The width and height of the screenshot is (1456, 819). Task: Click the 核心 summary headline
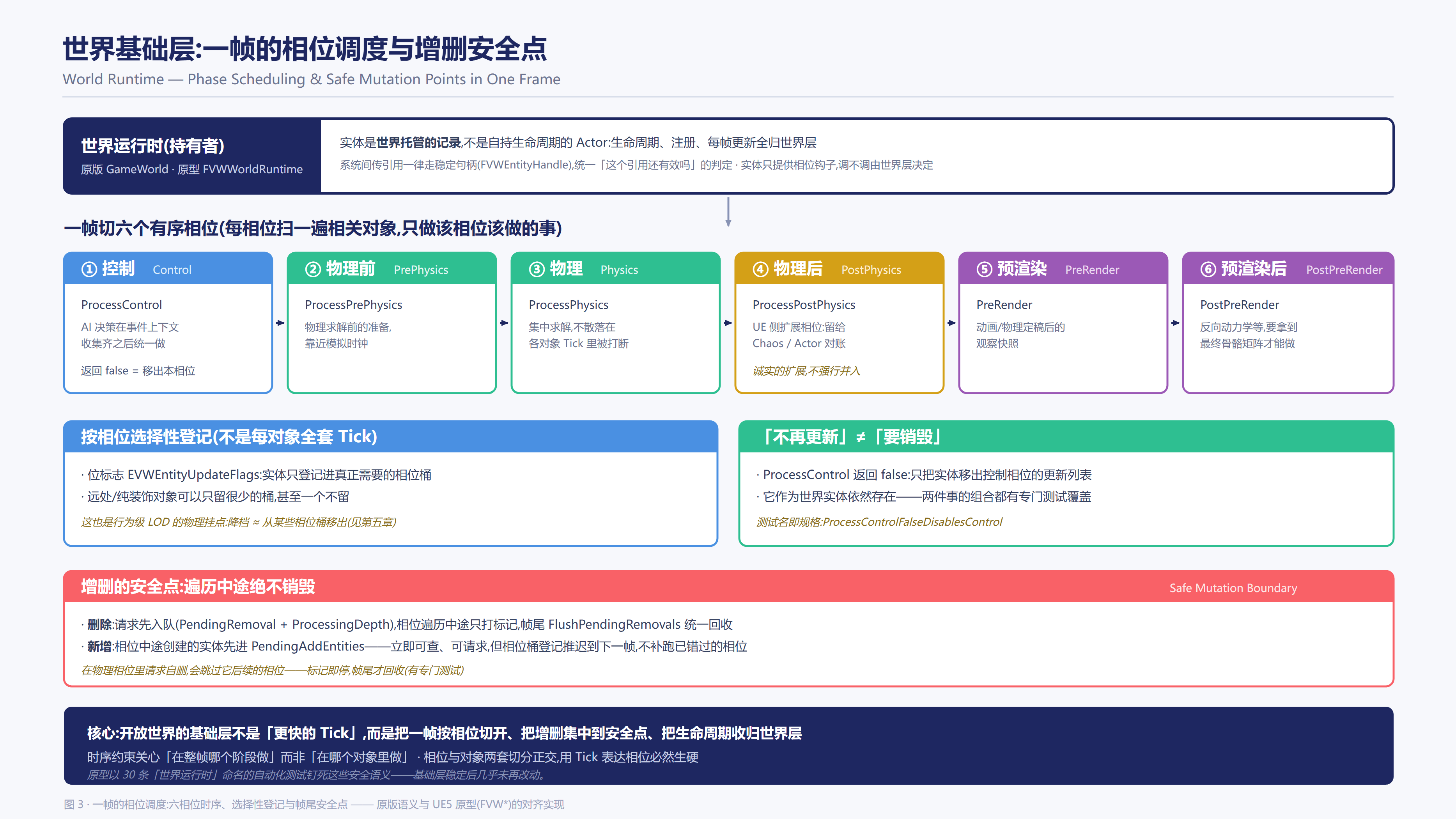pos(444,733)
